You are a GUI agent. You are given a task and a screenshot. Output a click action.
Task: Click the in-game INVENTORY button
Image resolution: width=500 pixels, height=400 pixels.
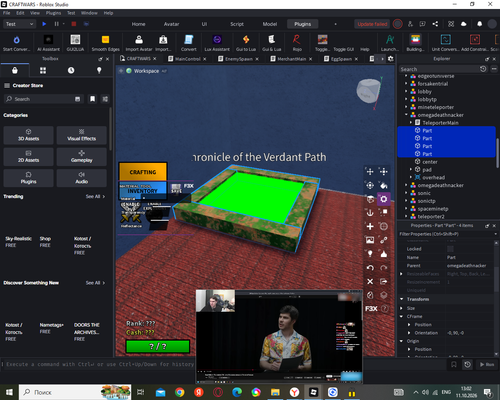pos(142,191)
